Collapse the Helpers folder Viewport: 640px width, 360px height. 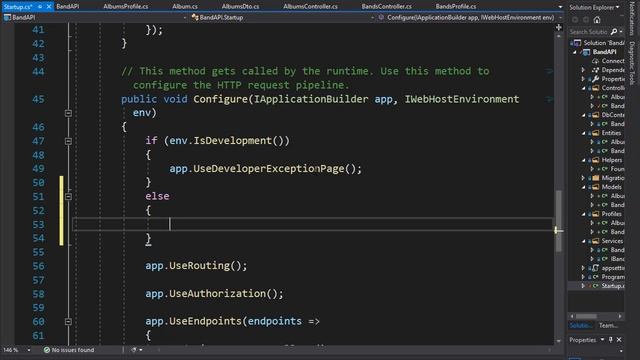point(584,160)
